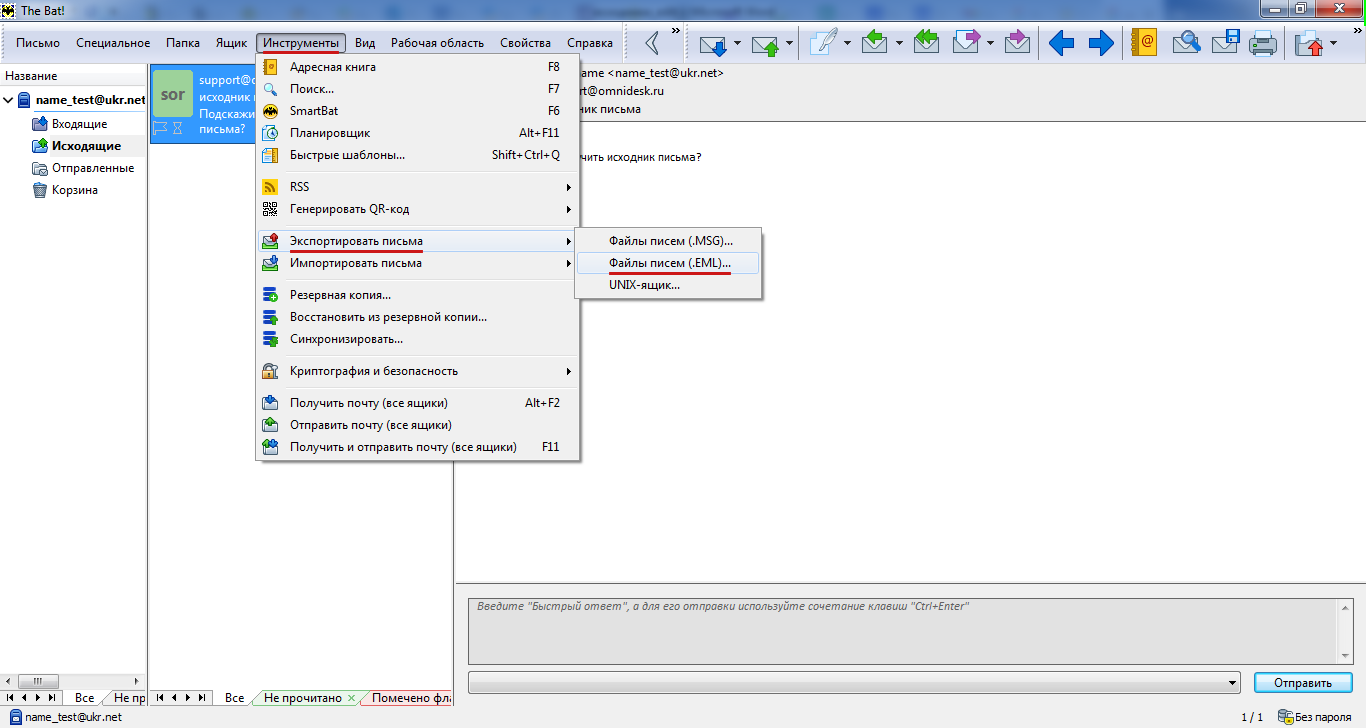Screen dimensions: 1366x728
Task: Choose UNIX-ящик... export option
Action: coord(668,285)
